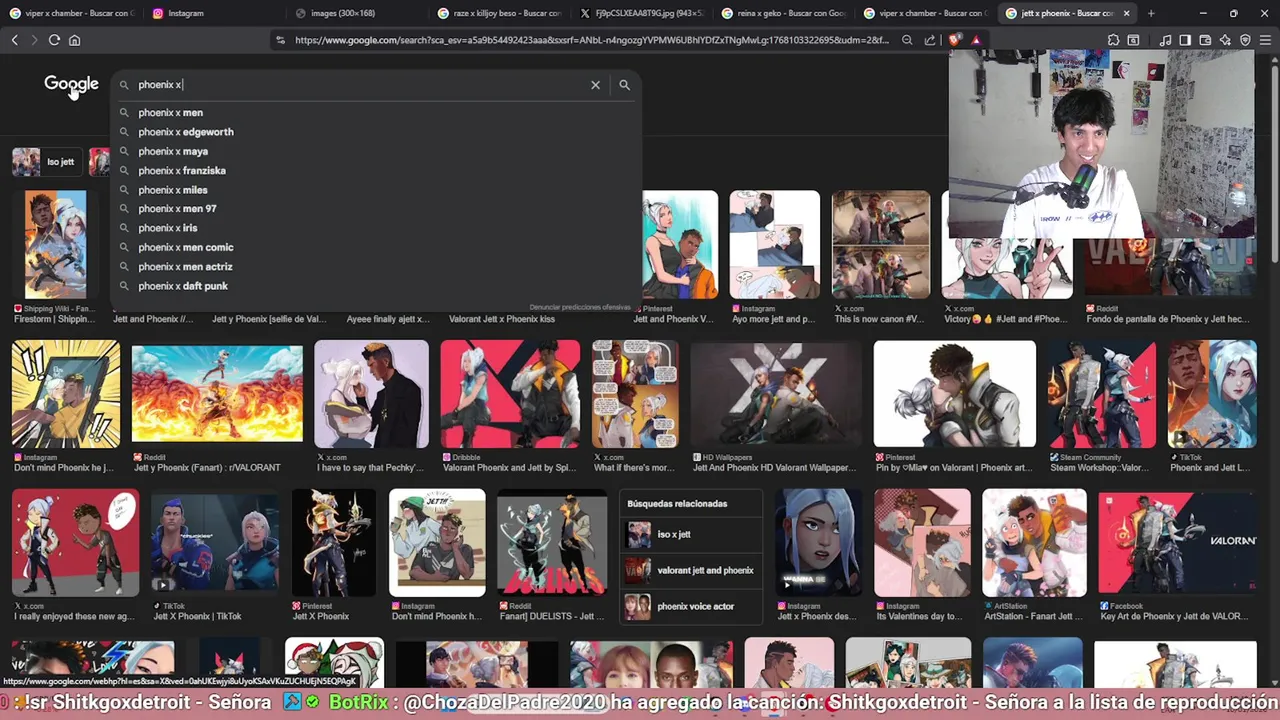Open TikTok Phoenix and Jett image
This screenshot has height=720, width=1280.
pos(1212,393)
